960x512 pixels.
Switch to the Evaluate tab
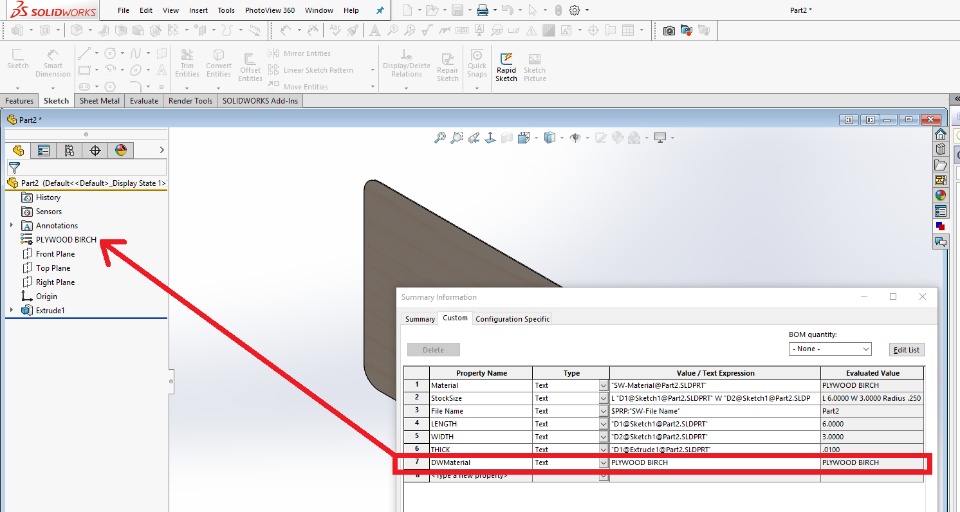tap(144, 101)
